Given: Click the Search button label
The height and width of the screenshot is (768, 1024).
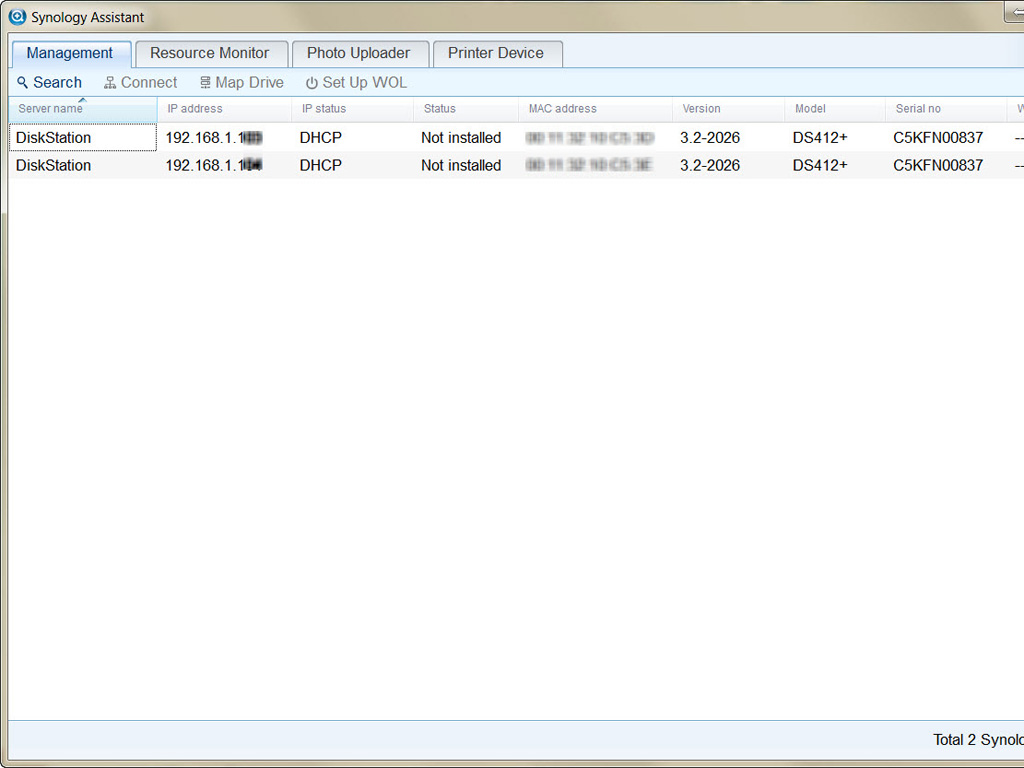Looking at the screenshot, I should pyautogui.click(x=57, y=83).
